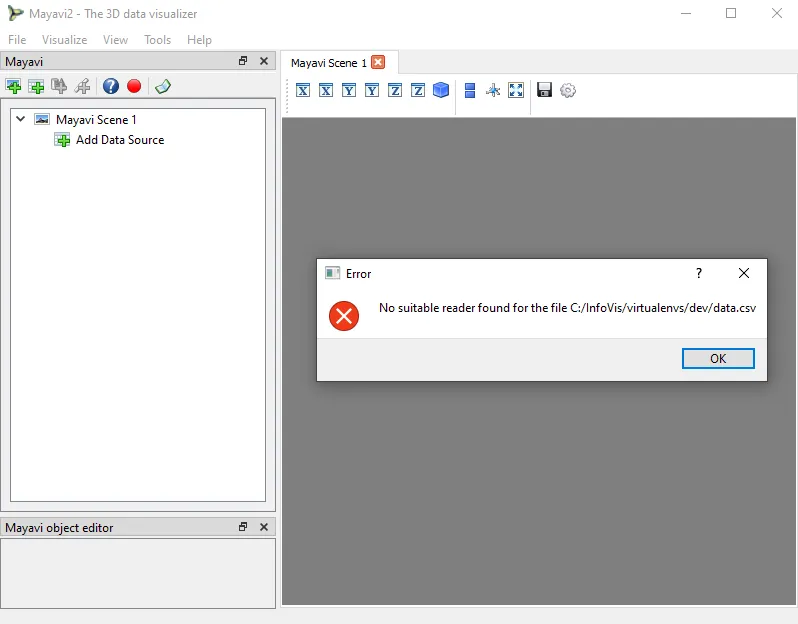This screenshot has height=624, width=798.
Task: Select Mayavi Scene 1 in the tree
Action: 96,120
